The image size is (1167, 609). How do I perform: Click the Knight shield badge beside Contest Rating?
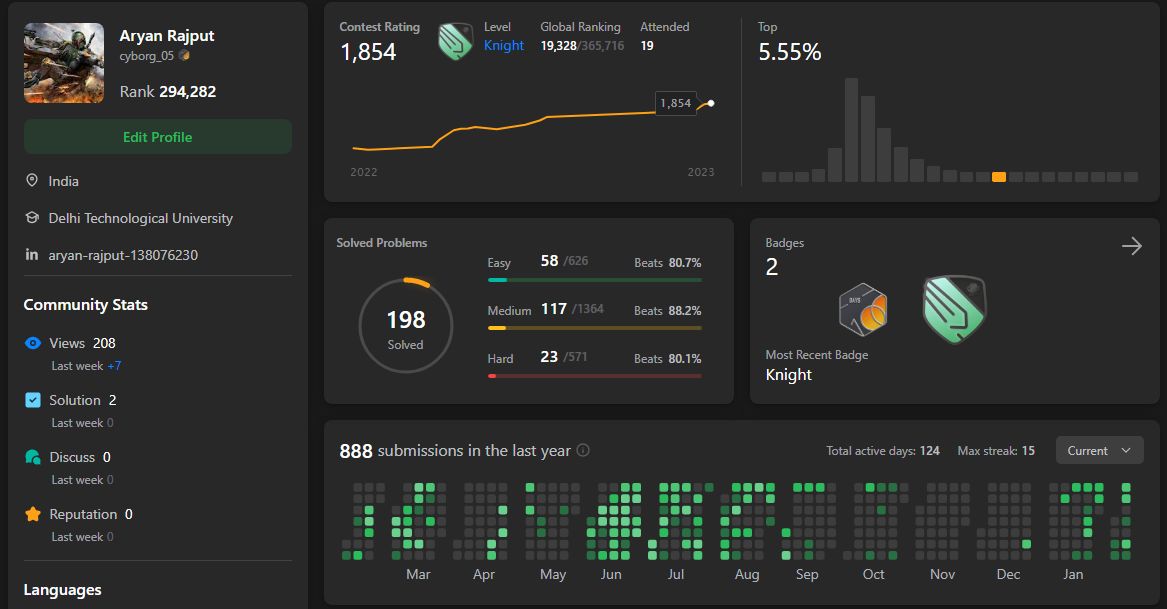coord(455,41)
